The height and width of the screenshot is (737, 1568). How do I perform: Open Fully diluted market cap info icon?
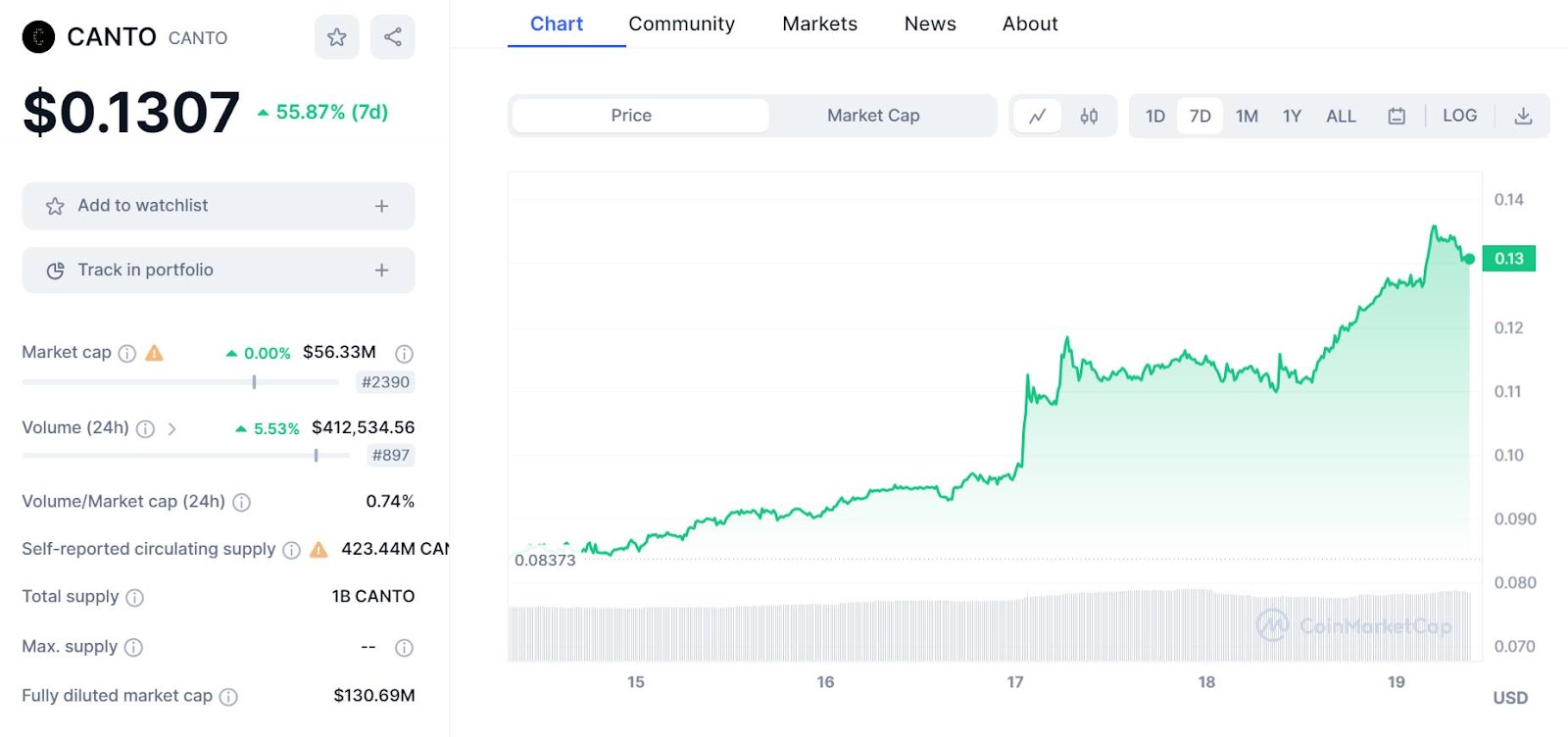coord(228,697)
